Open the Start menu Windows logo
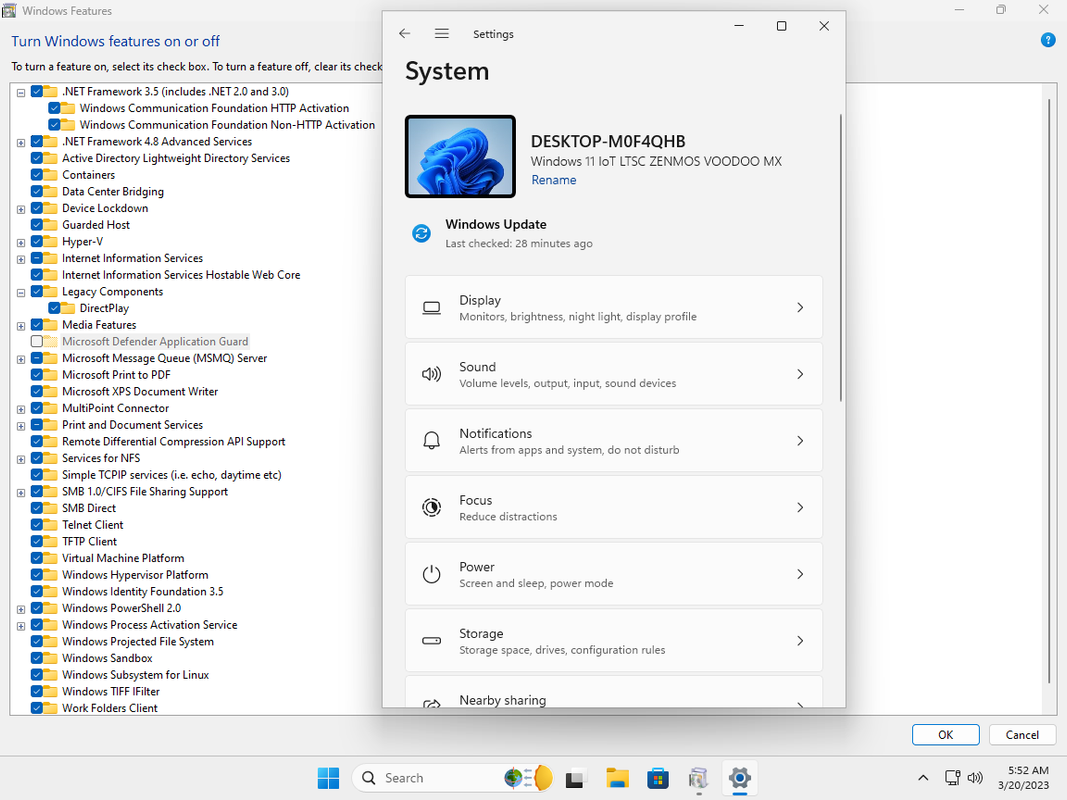Image resolution: width=1067 pixels, height=800 pixels. [329, 778]
